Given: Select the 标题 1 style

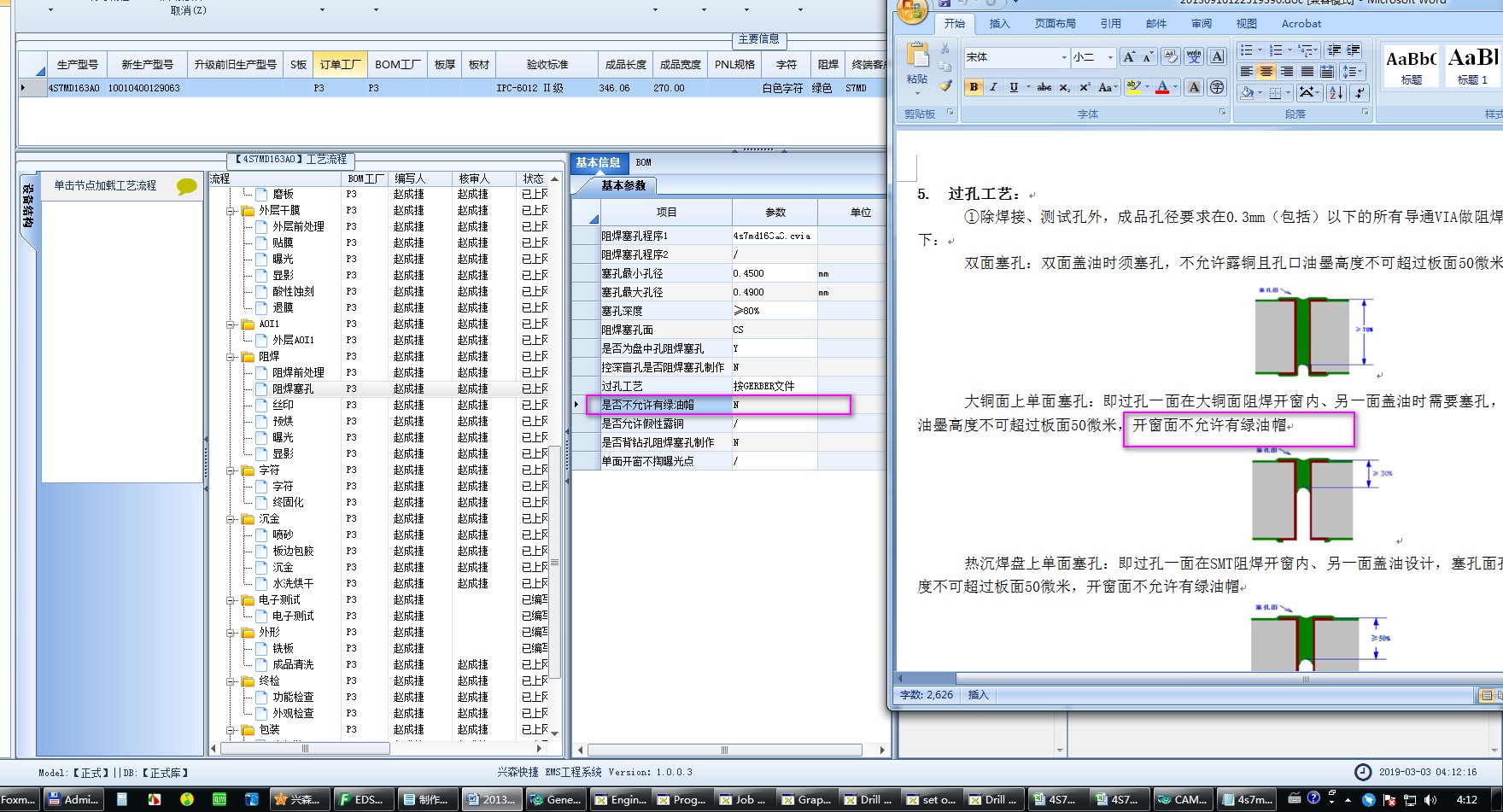Looking at the screenshot, I should [1472, 65].
